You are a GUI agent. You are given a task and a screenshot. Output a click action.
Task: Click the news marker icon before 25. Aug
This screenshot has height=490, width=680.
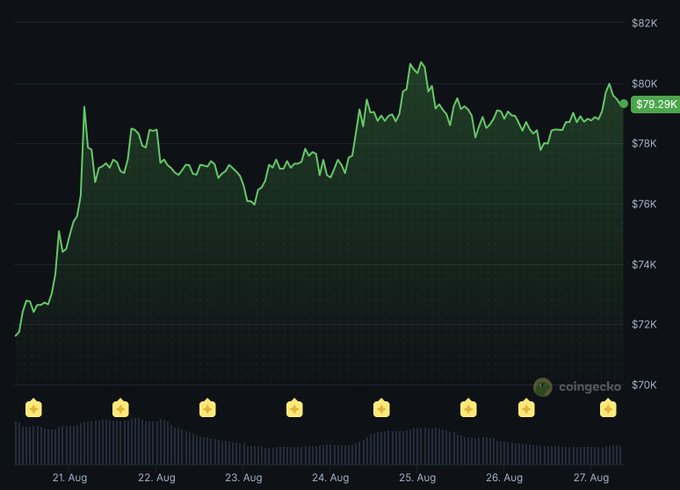point(381,408)
